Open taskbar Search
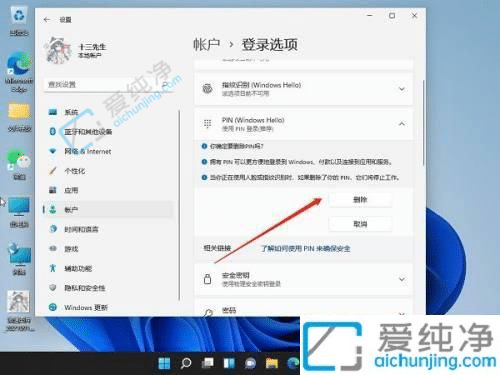 186,363
